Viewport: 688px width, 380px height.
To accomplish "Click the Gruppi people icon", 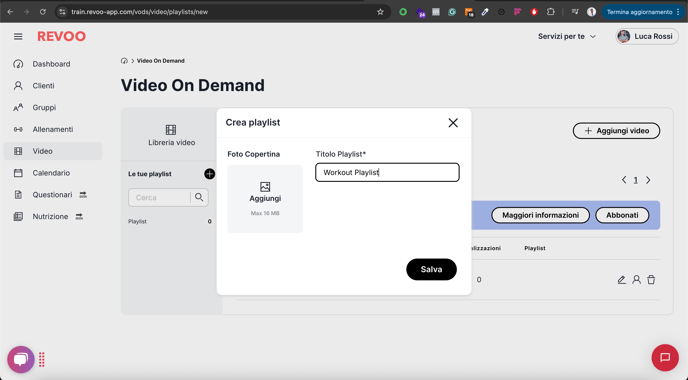I will tap(18, 108).
